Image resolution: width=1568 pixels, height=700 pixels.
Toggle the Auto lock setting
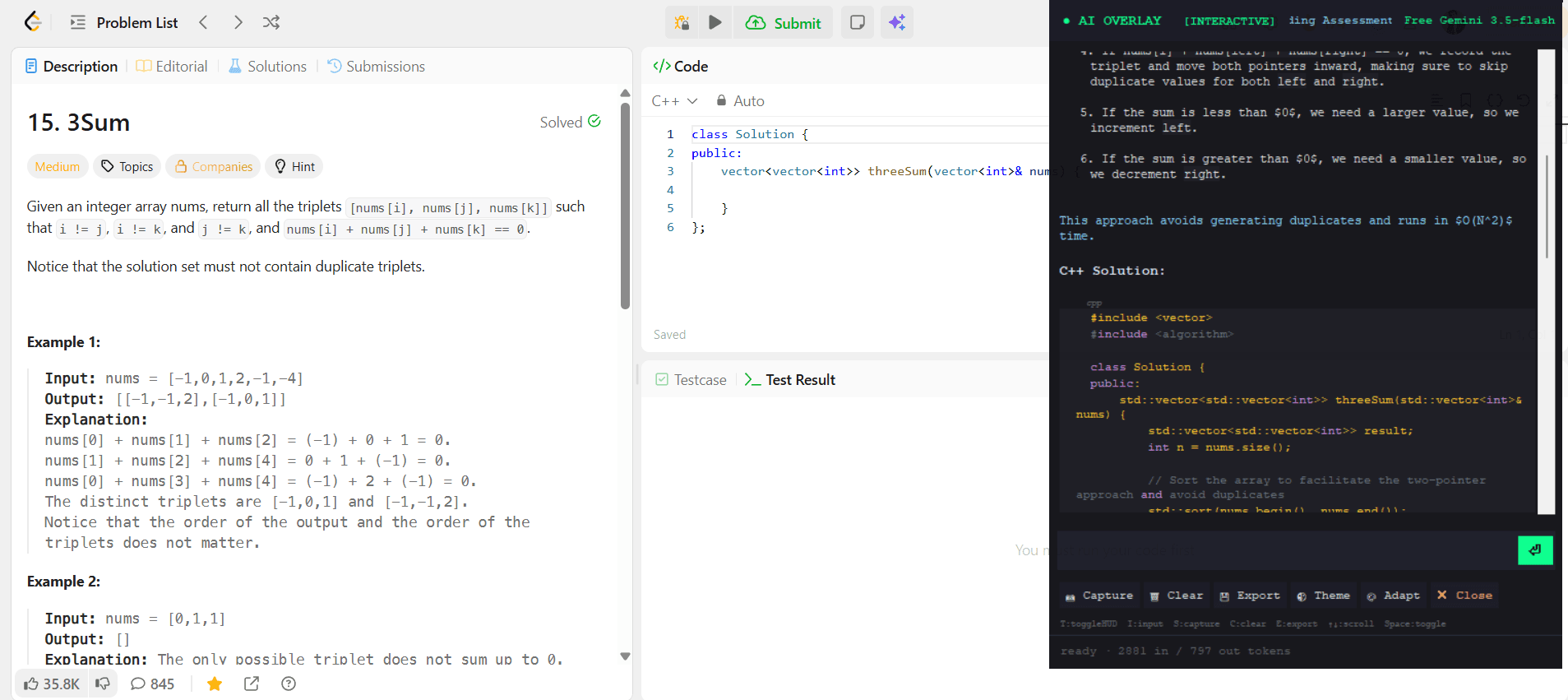[x=740, y=100]
